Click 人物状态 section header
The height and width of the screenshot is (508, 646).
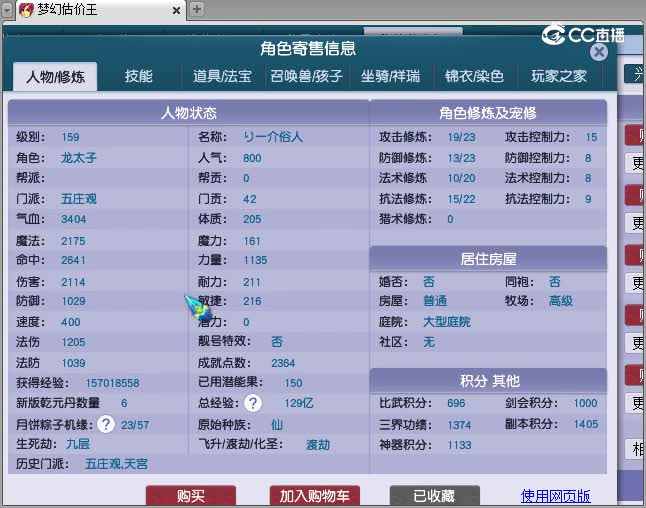(x=189, y=113)
